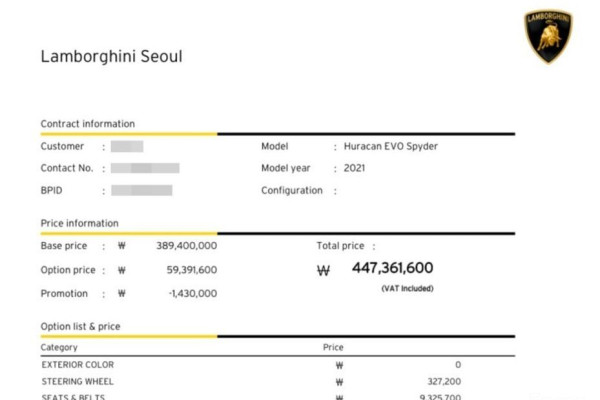
Task: Click the base price amount 389,400,000
Action: (187, 245)
